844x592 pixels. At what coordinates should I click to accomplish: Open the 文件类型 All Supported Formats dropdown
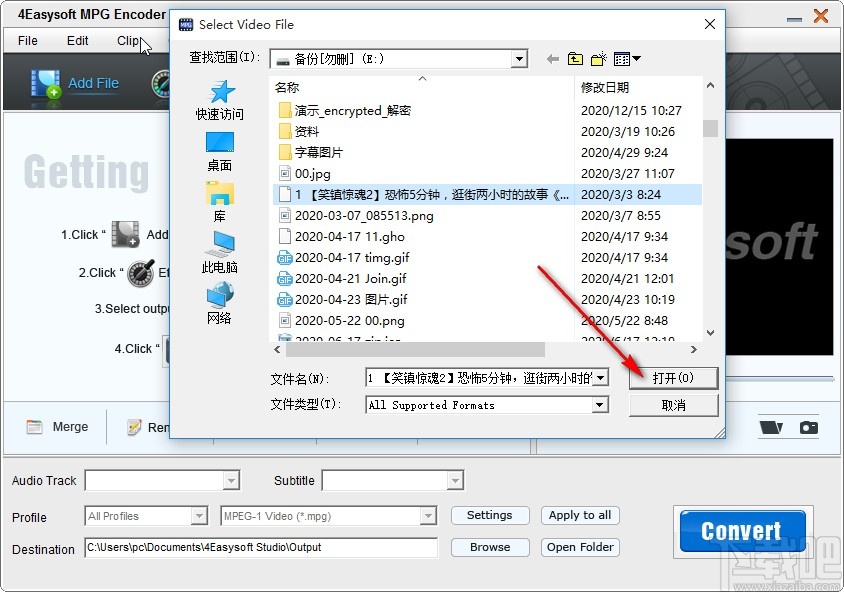(x=598, y=405)
